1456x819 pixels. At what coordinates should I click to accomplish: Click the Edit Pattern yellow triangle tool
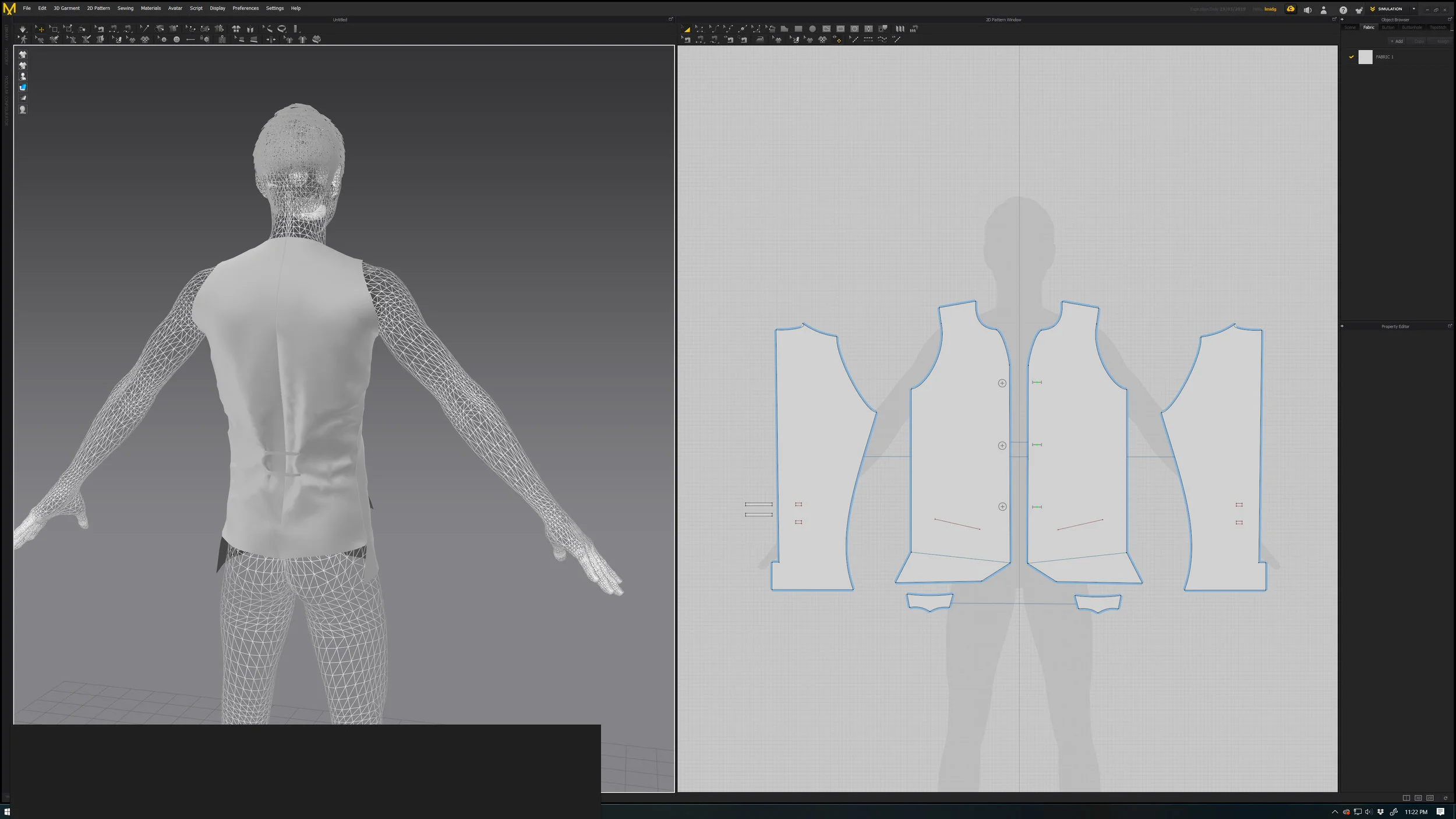click(687, 29)
